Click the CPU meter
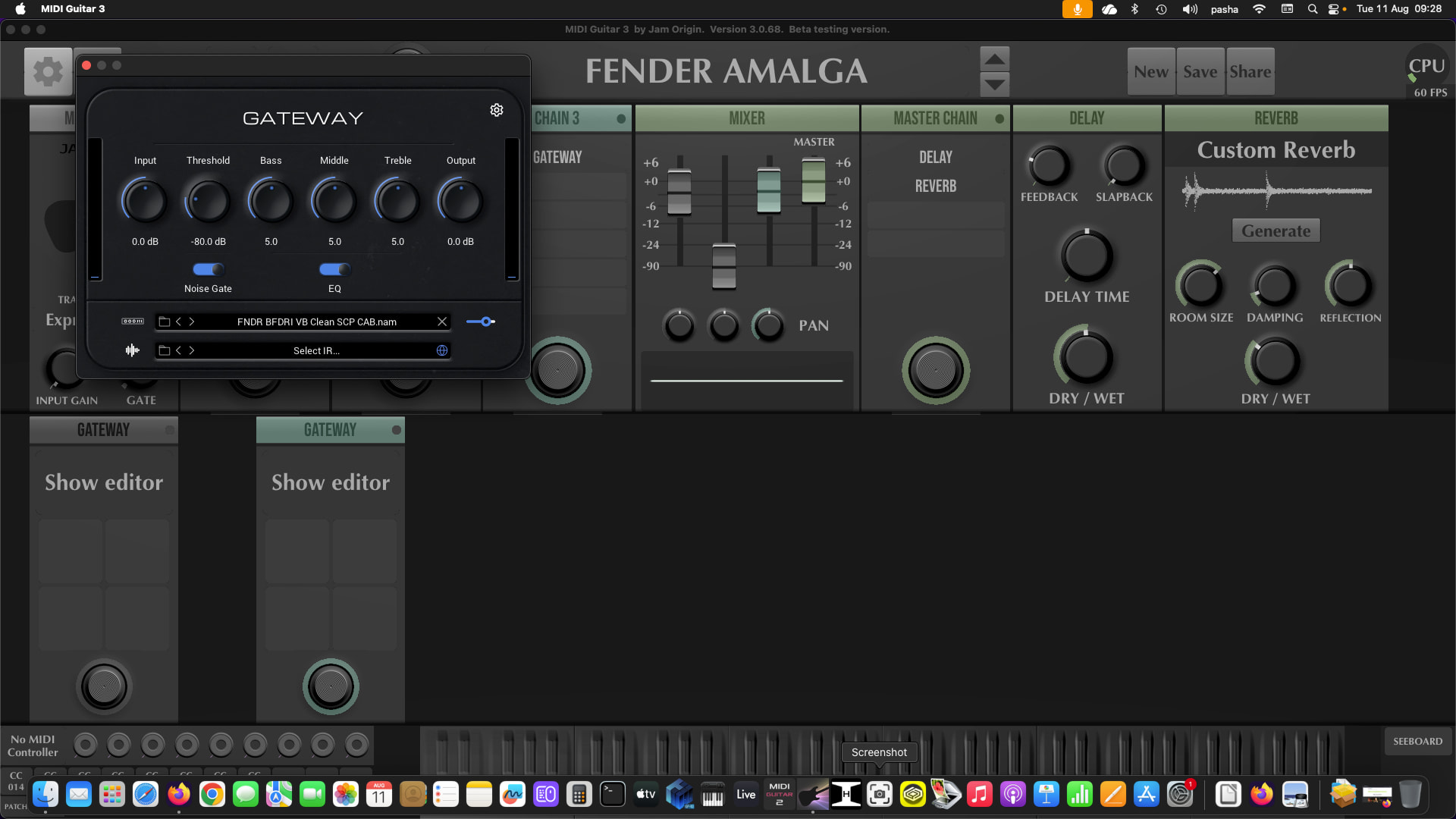This screenshot has height=819, width=1456. 1426,68
